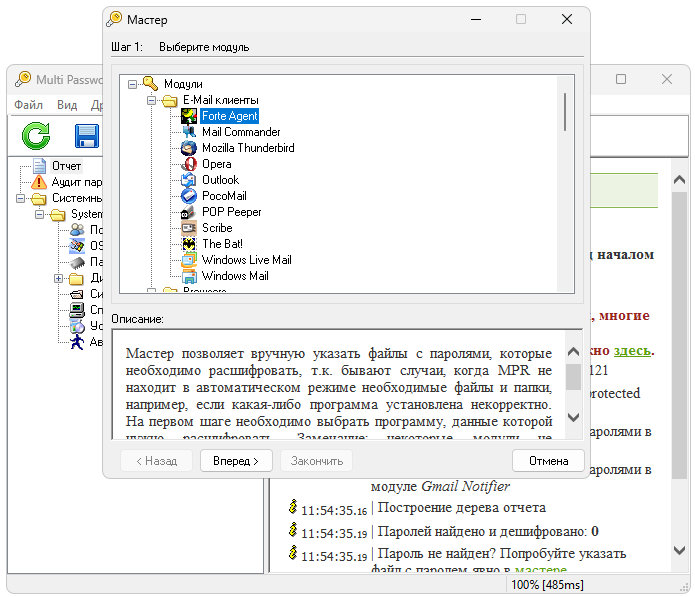Collapse the Системные tree node in sidebar
The height and width of the screenshot is (597, 695).
click(x=21, y=198)
